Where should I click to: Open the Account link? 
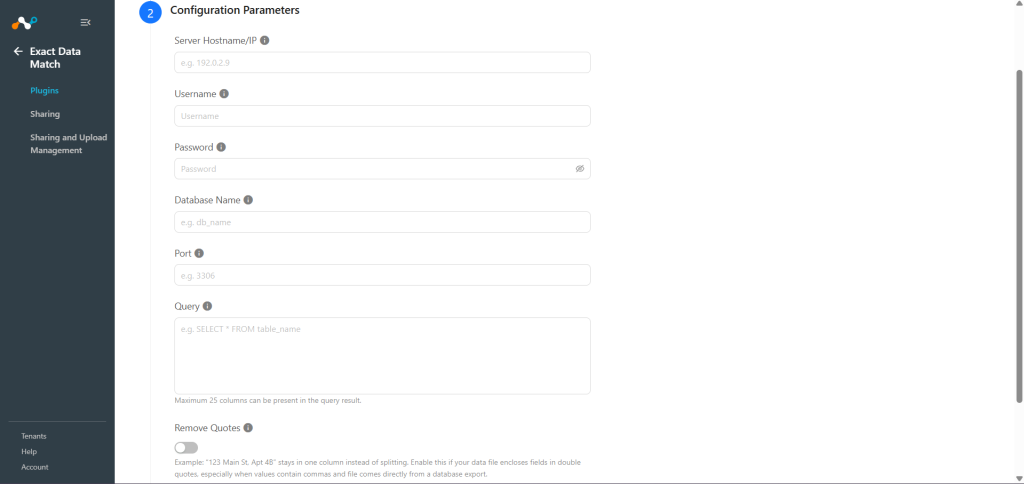click(35, 467)
